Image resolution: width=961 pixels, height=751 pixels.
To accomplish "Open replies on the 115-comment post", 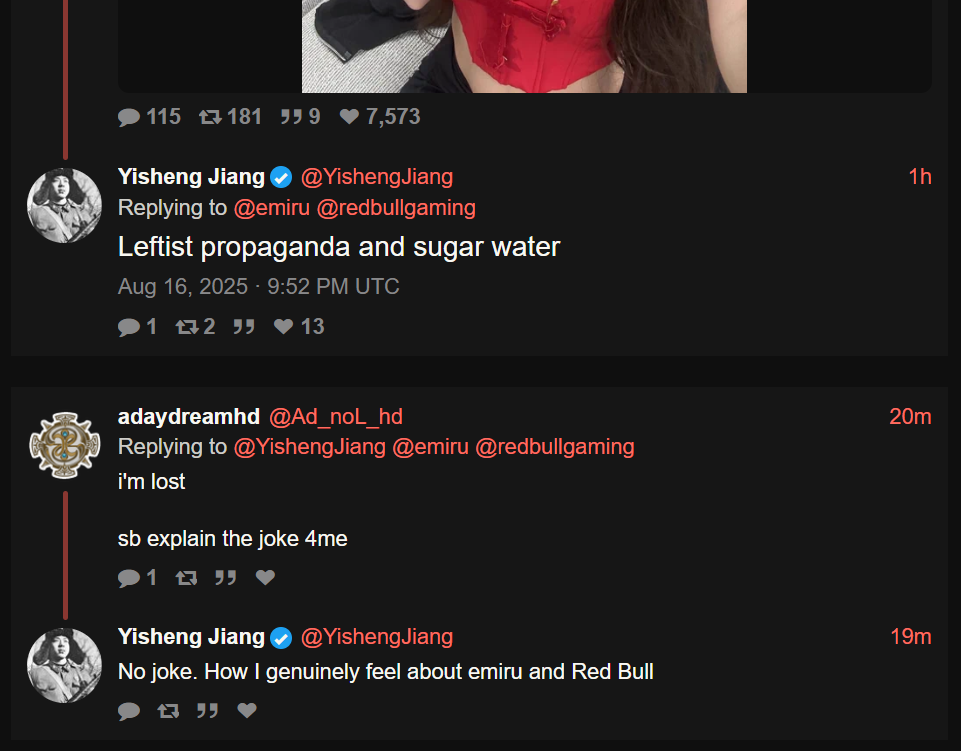I will [x=149, y=116].
